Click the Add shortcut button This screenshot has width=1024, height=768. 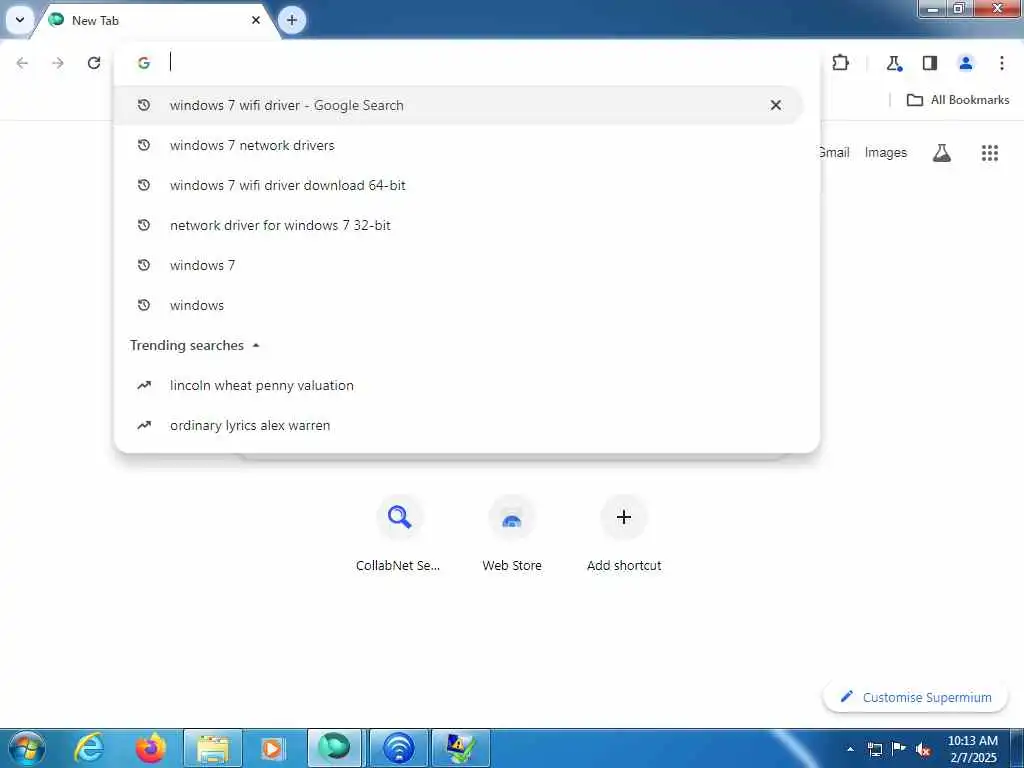click(624, 534)
